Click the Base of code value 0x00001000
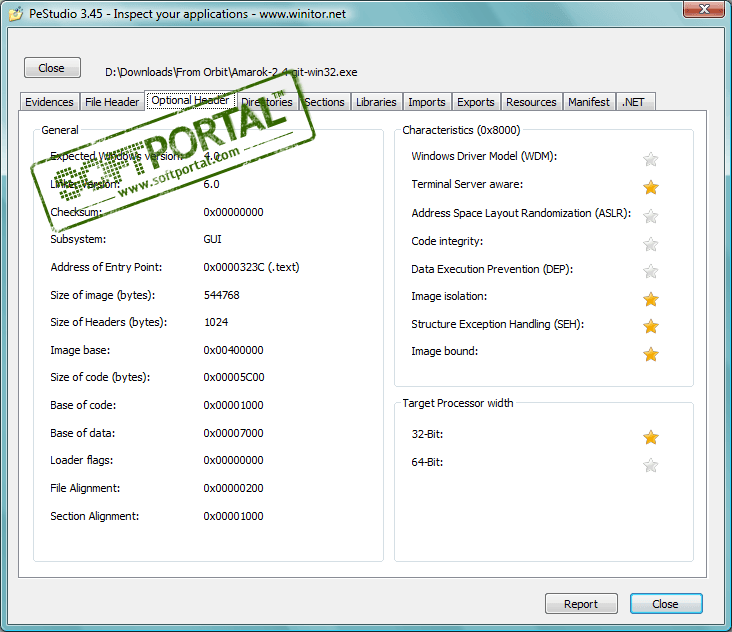Image resolution: width=732 pixels, height=632 pixels. click(x=233, y=406)
